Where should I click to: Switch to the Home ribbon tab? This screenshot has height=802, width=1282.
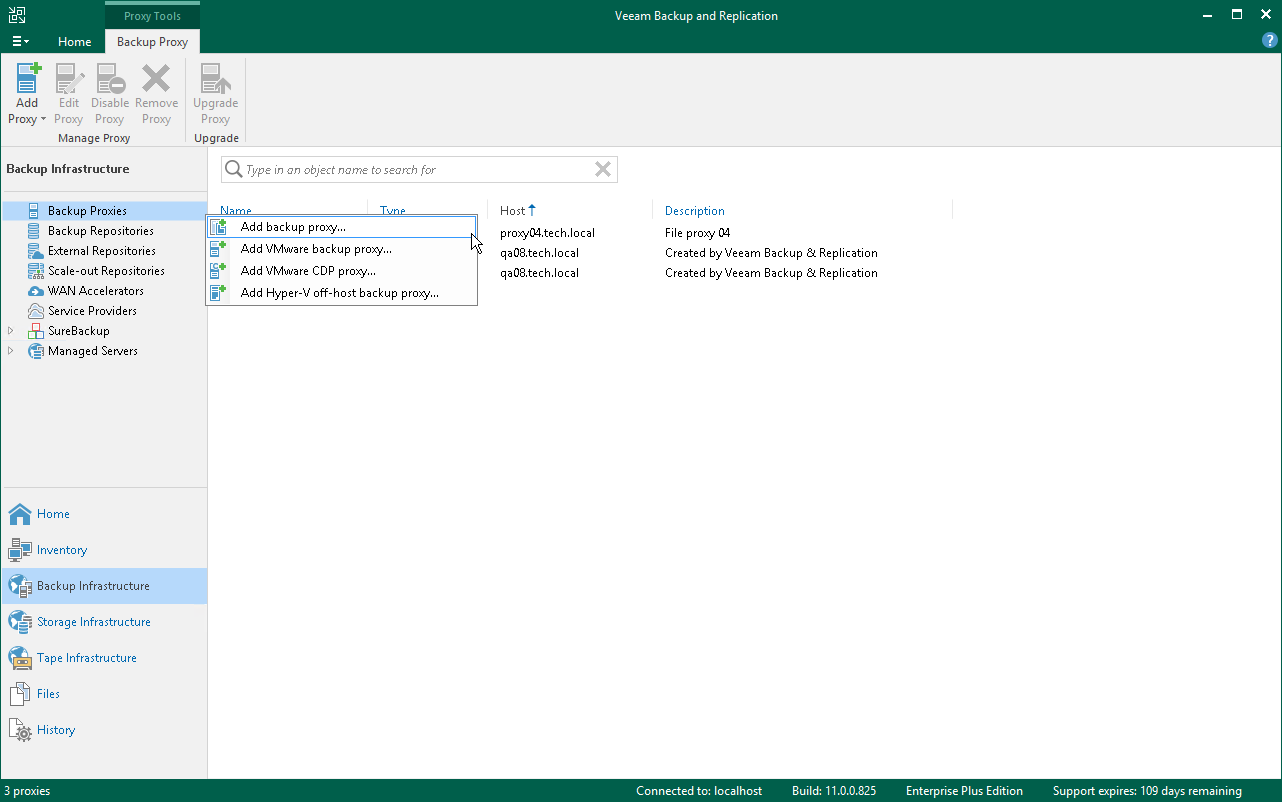click(x=74, y=42)
